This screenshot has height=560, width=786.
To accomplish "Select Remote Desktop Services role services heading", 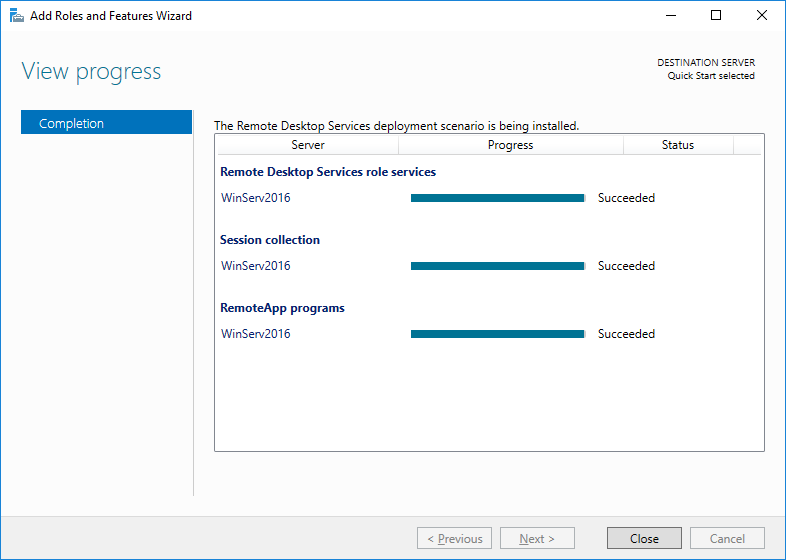I will coord(327,172).
